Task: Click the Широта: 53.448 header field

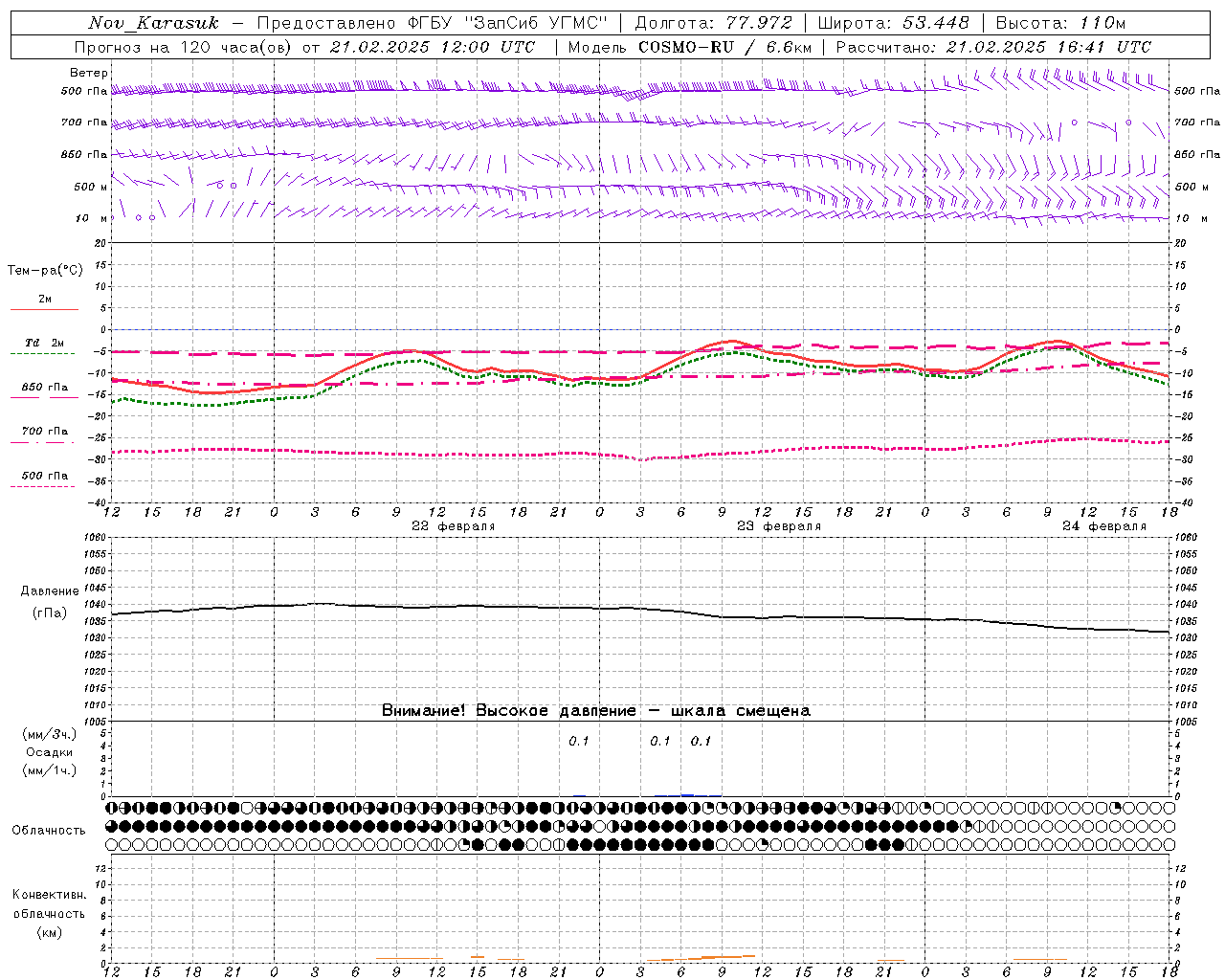Action: coord(894,23)
